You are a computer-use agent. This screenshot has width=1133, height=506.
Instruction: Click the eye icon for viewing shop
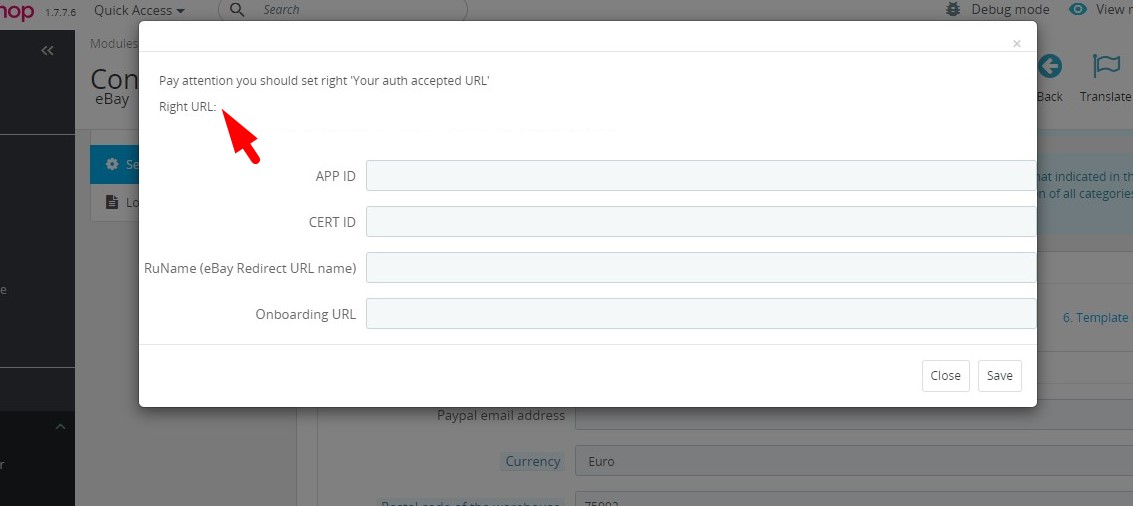tap(1077, 10)
